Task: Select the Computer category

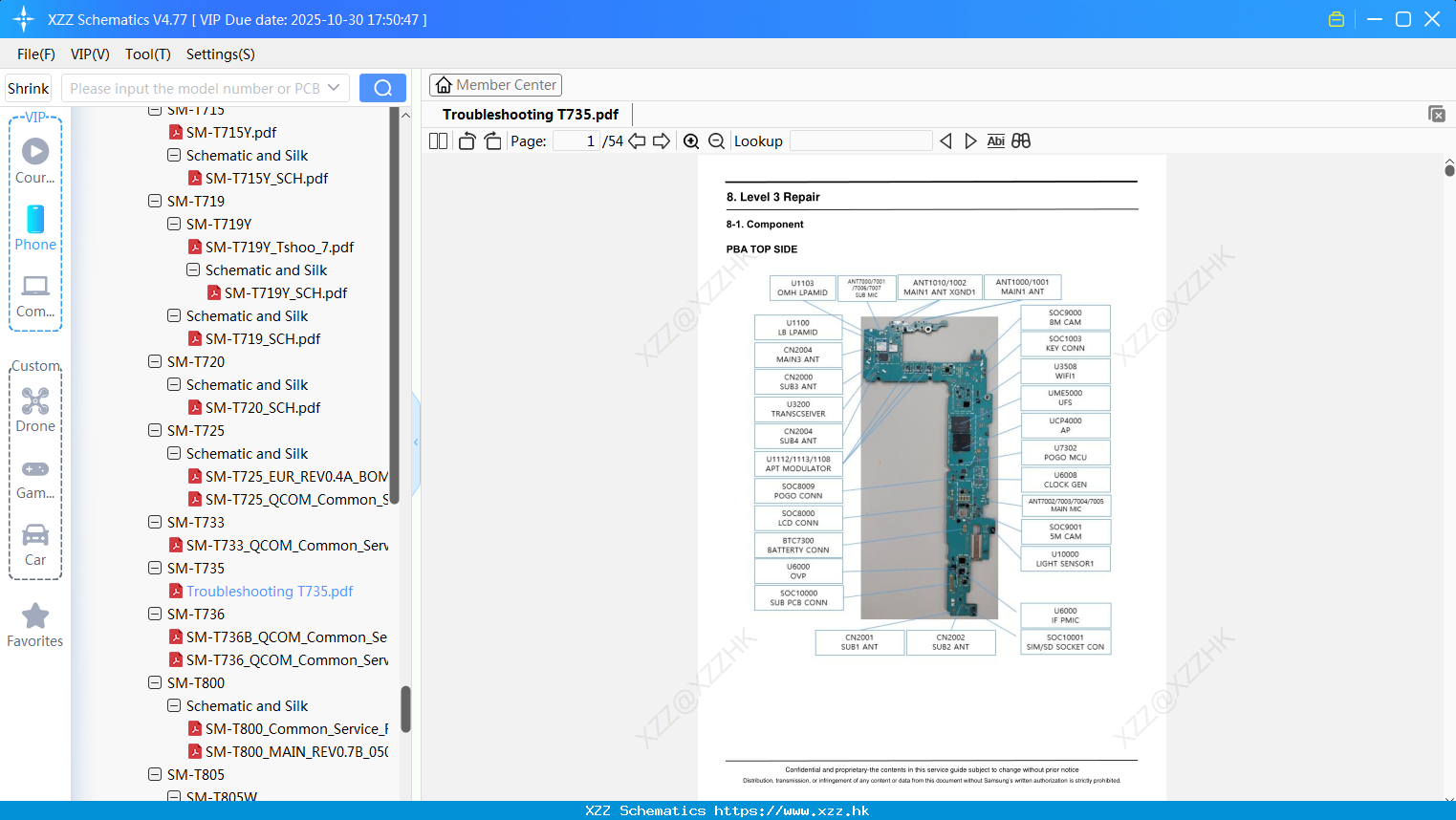Action: point(35,295)
